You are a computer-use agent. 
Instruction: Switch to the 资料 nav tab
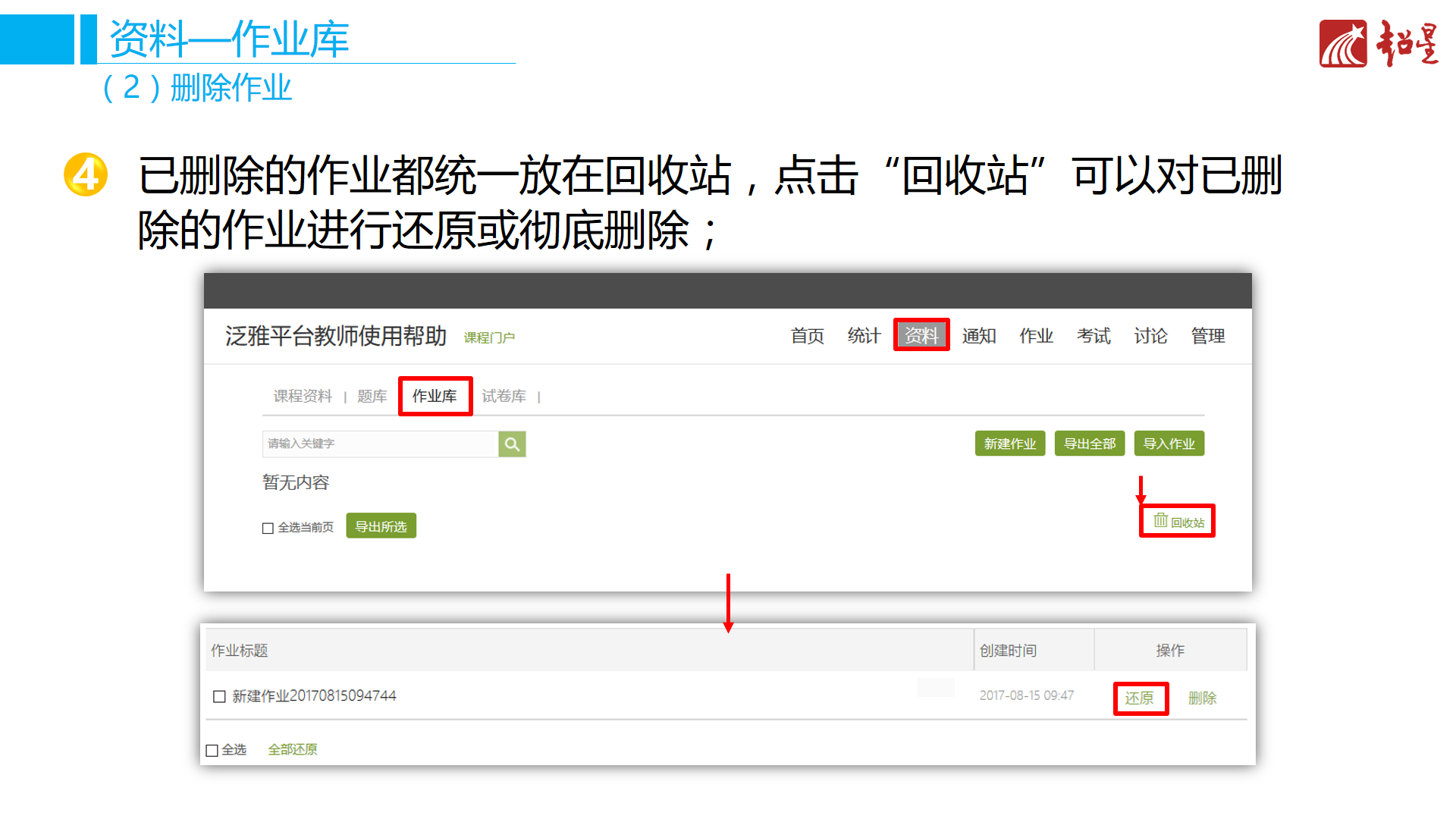click(x=921, y=335)
